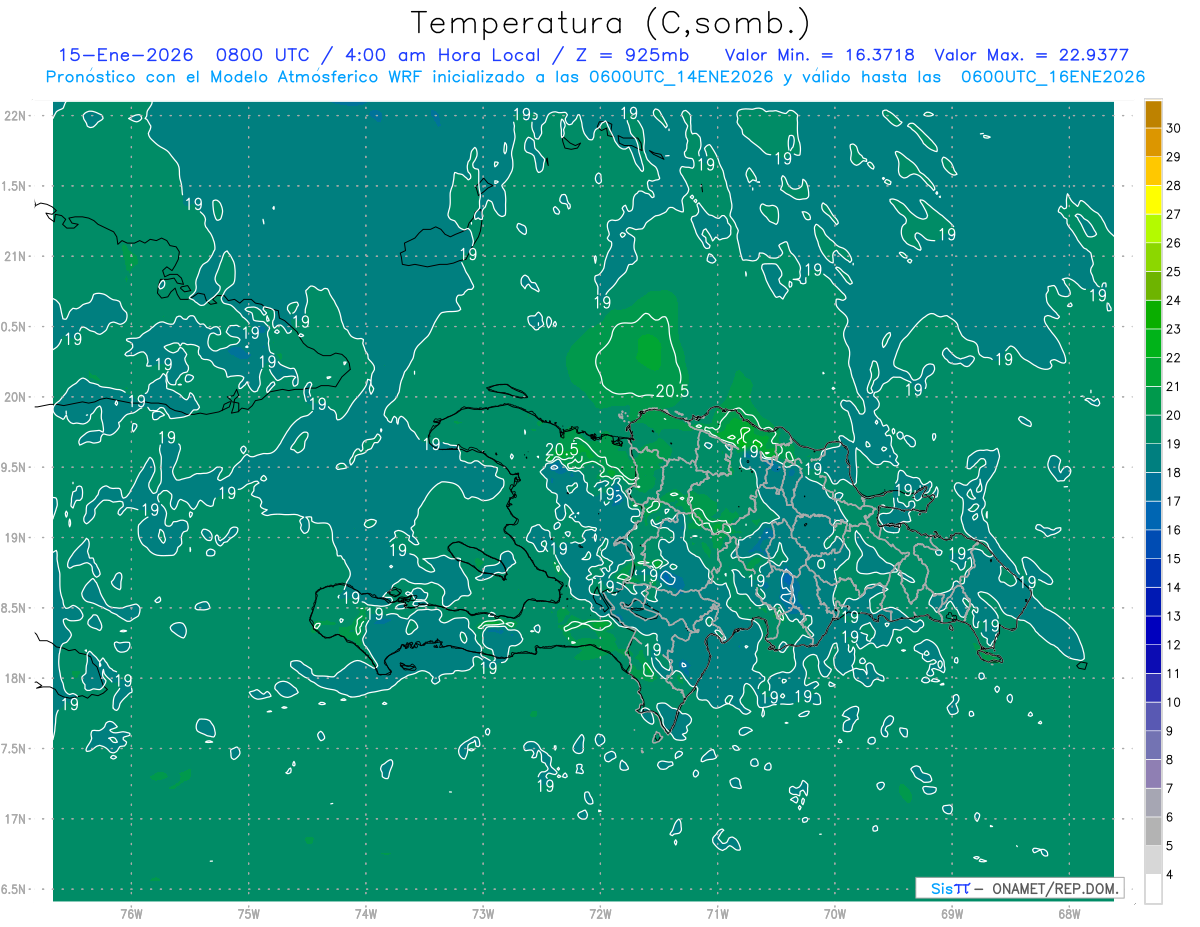The image size is (1200, 927).
Task: Click the '68W' longitude axis label
Action: (1069, 914)
